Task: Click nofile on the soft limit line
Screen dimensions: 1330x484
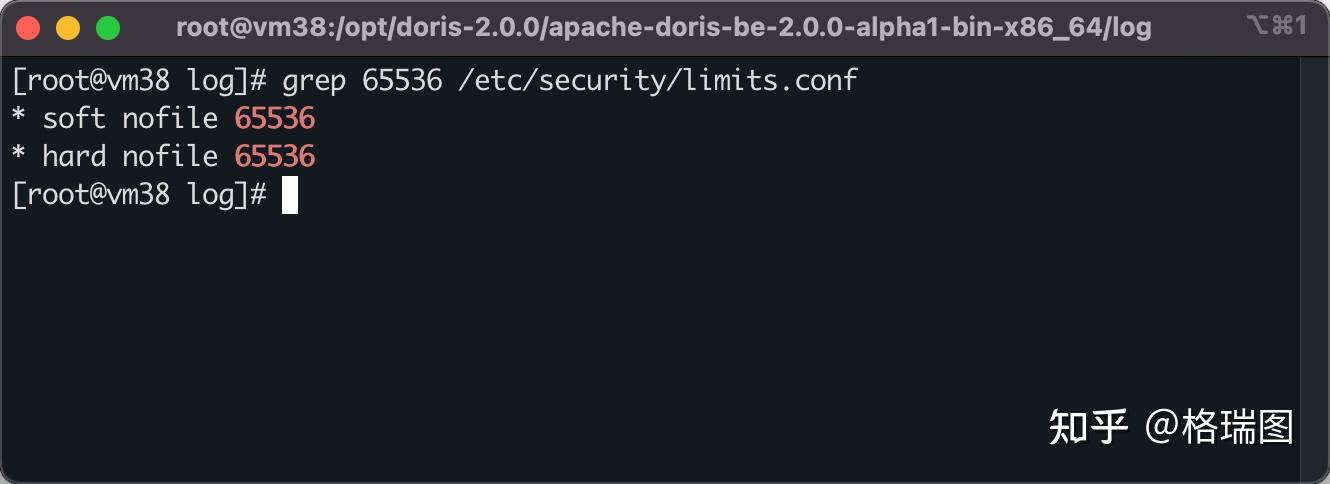Action: click(x=170, y=118)
